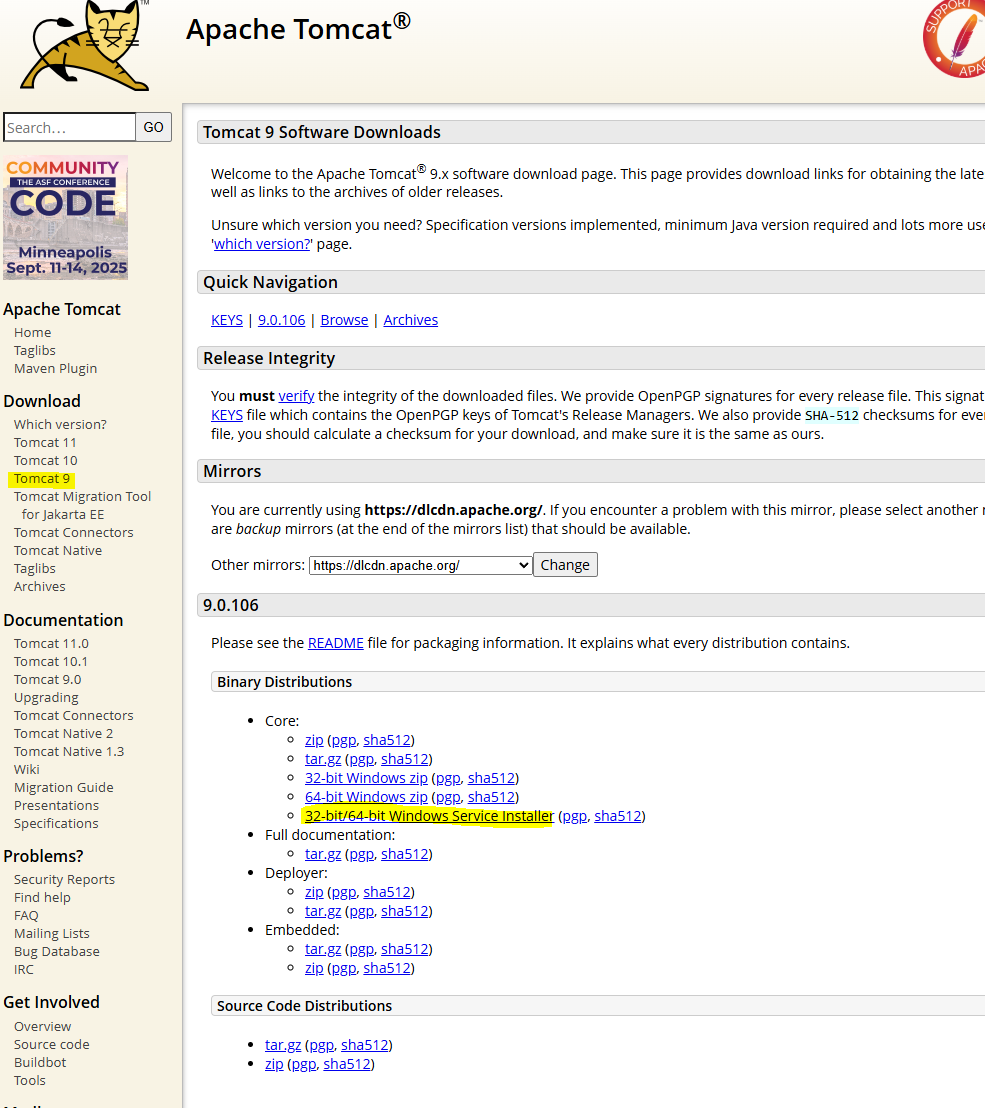Screen dimensions: 985x1108
Task: Open sha512 for Windows Service Installer
Action: pos(618,816)
